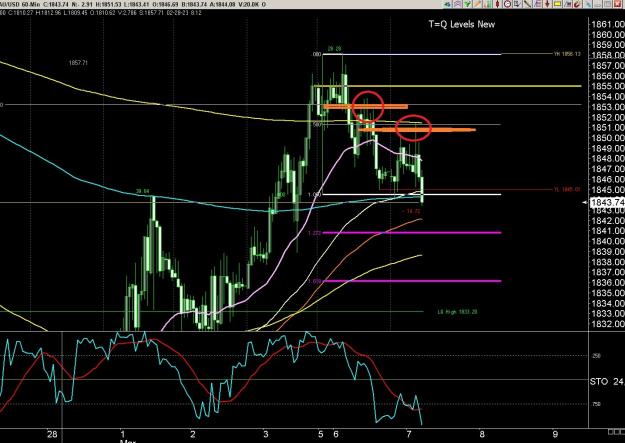The width and height of the screenshot is (625, 443).
Task: Click date label 28 on time axis
Action: point(52,434)
